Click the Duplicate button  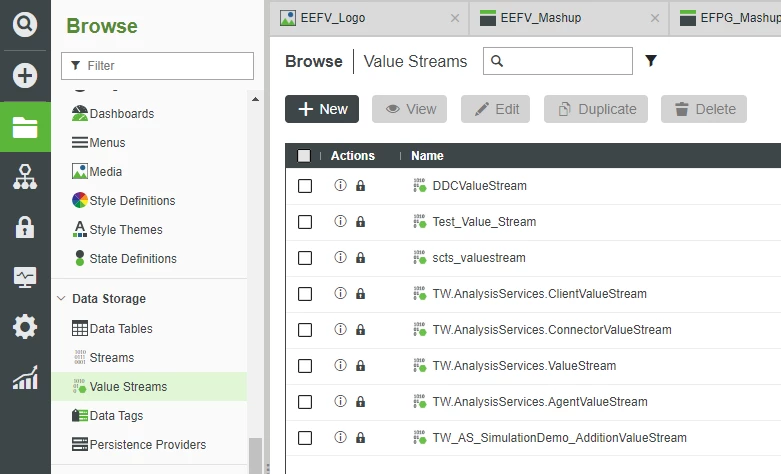[x=596, y=109]
